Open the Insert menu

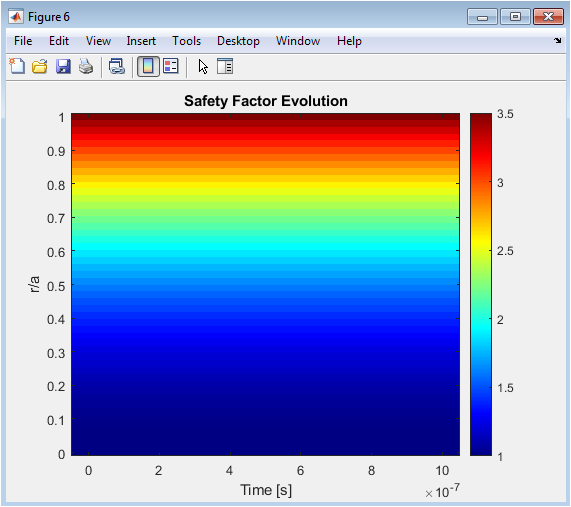(x=141, y=41)
